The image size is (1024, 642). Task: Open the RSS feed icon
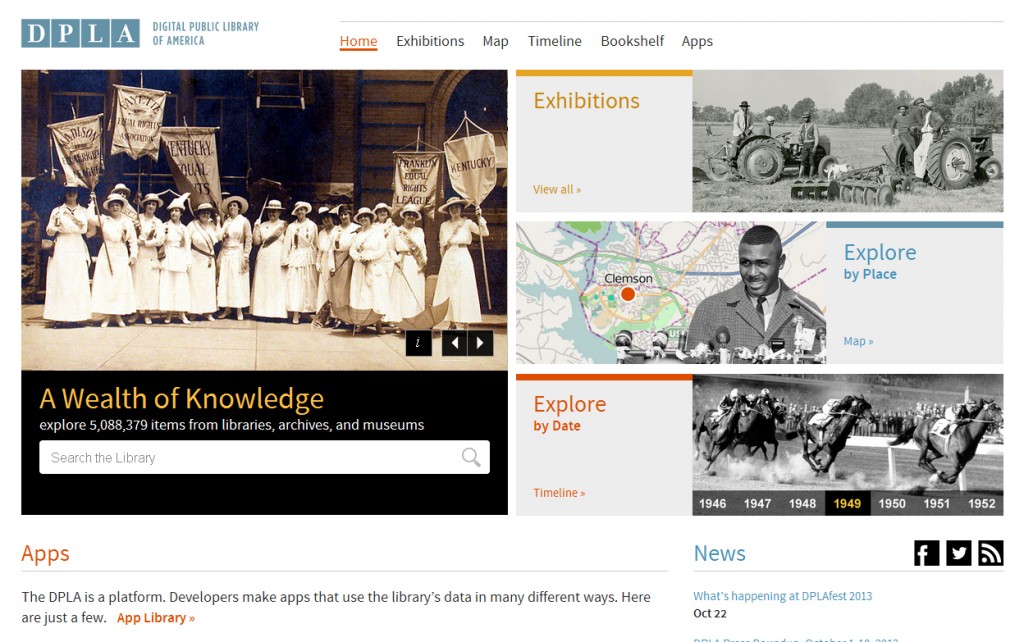(x=990, y=553)
